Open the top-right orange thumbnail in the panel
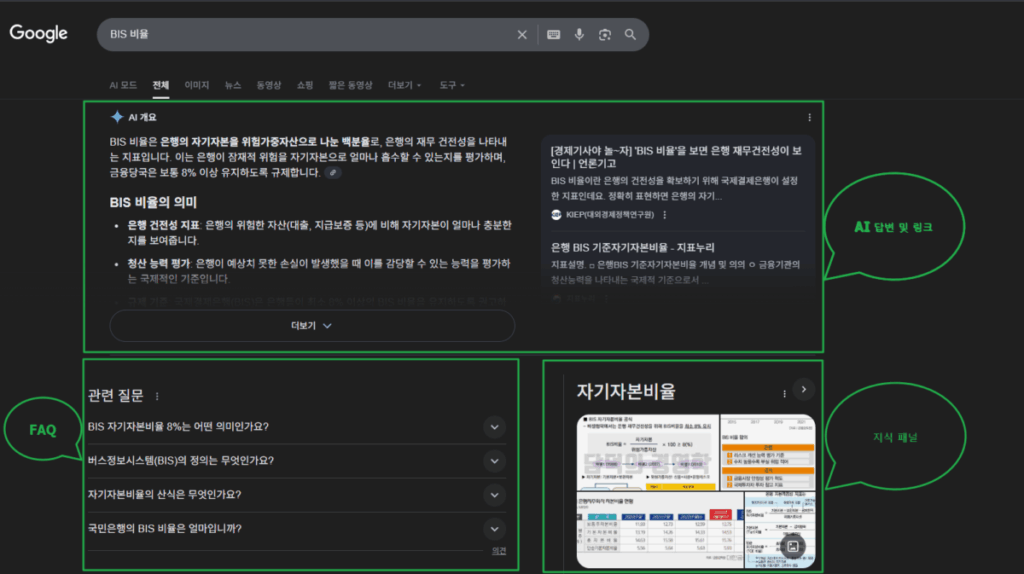 (x=768, y=452)
